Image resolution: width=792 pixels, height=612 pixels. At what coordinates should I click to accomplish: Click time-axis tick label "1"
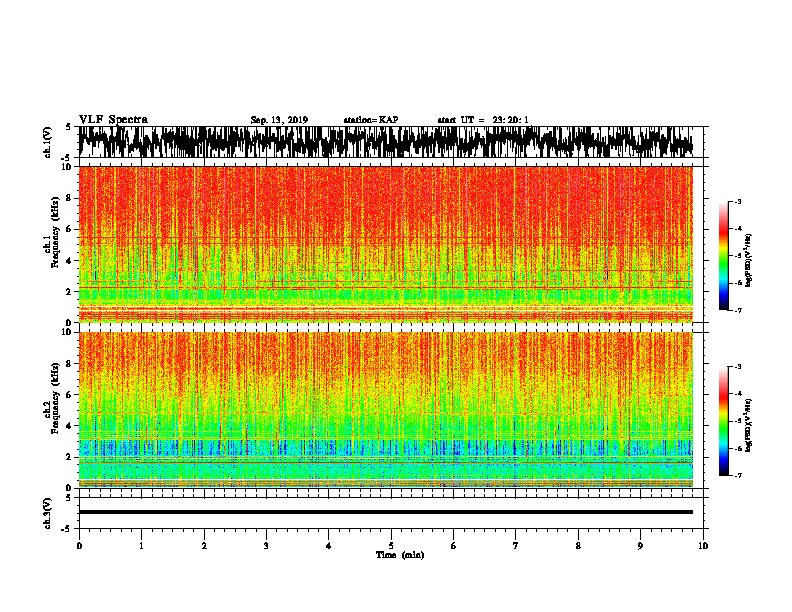tap(141, 546)
